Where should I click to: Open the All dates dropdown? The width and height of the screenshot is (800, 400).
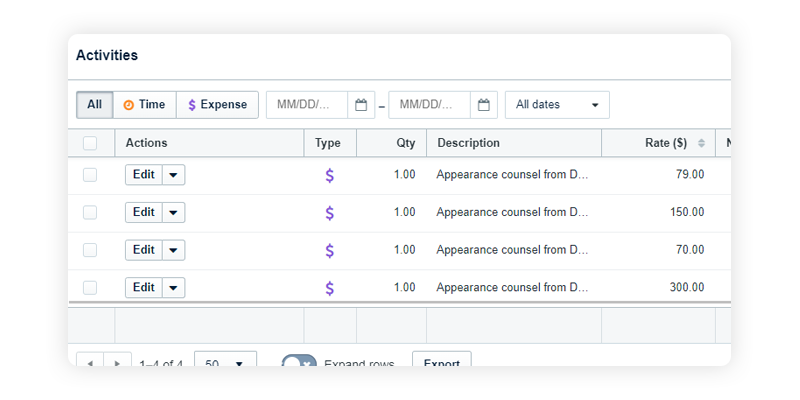click(557, 105)
